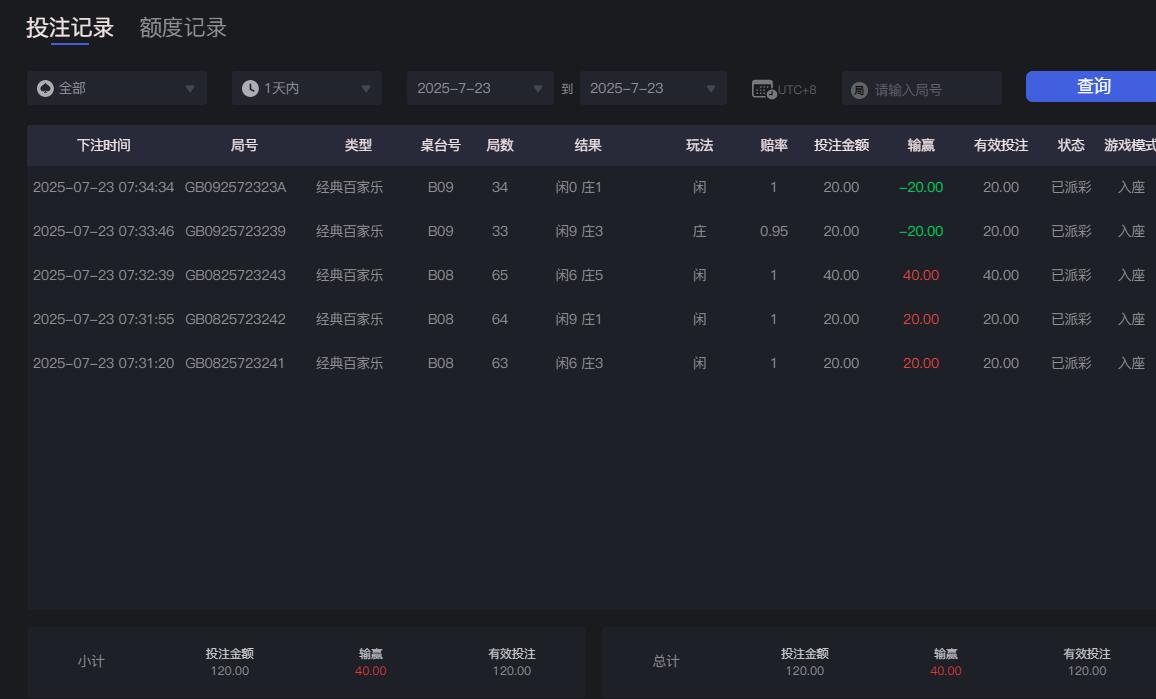
Task: Open the end date picker after 到
Action: pyautogui.click(x=653, y=88)
